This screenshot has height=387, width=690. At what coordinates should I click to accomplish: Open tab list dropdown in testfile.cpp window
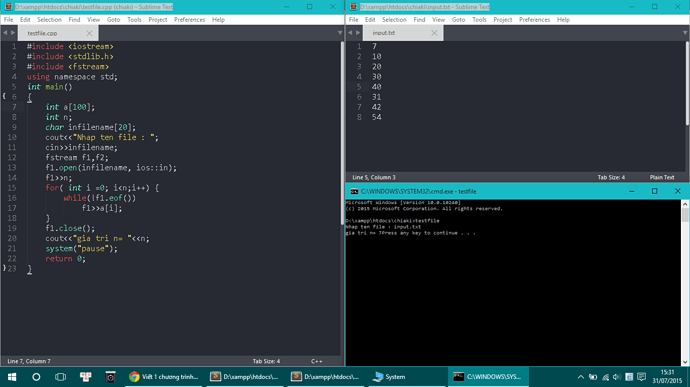(340, 33)
